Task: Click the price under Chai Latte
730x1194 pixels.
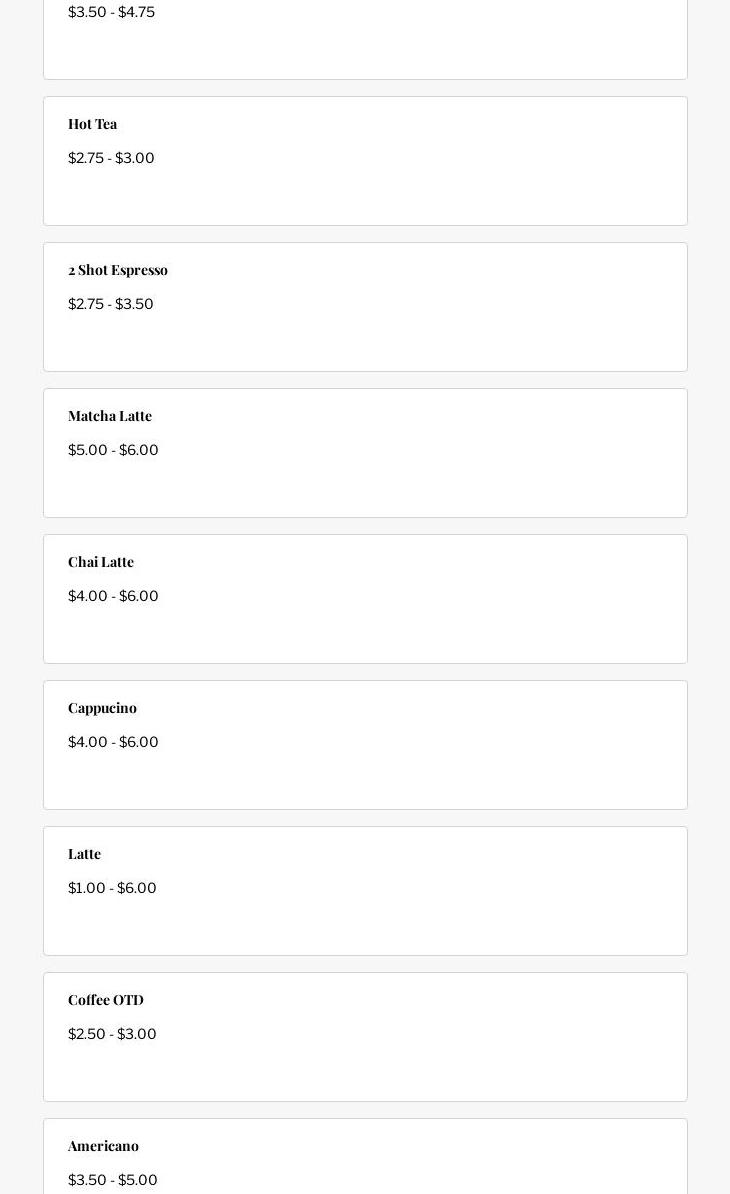Action: click(113, 596)
